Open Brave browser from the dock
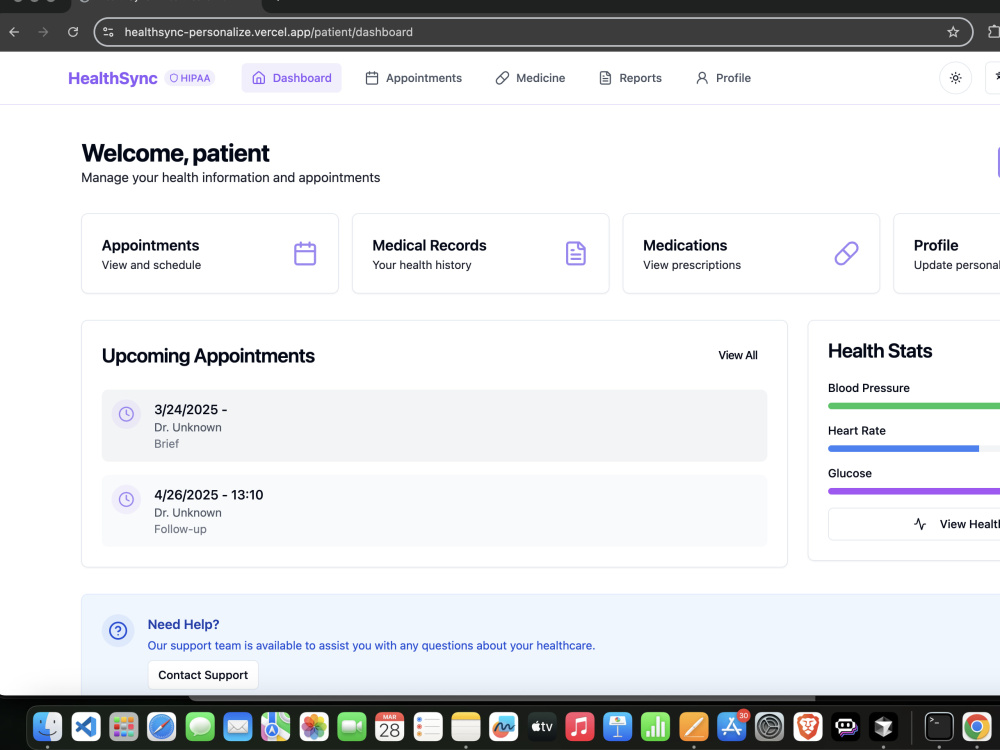 tap(808, 727)
